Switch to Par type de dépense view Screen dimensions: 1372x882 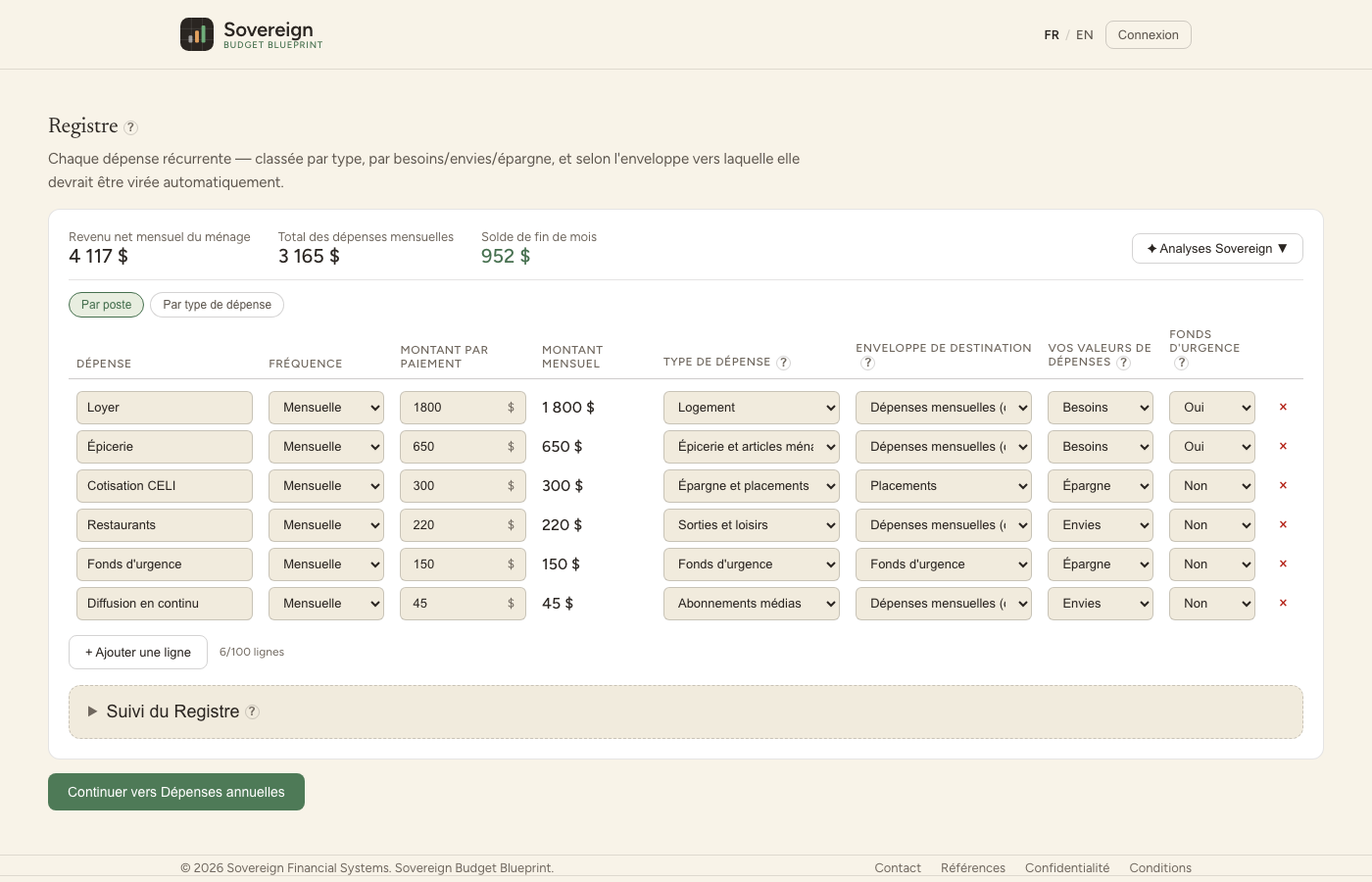coord(217,305)
